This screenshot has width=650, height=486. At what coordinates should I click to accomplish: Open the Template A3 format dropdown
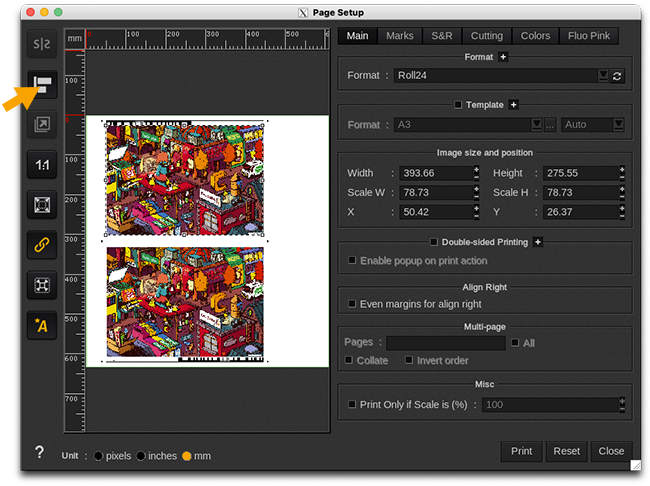pos(537,124)
